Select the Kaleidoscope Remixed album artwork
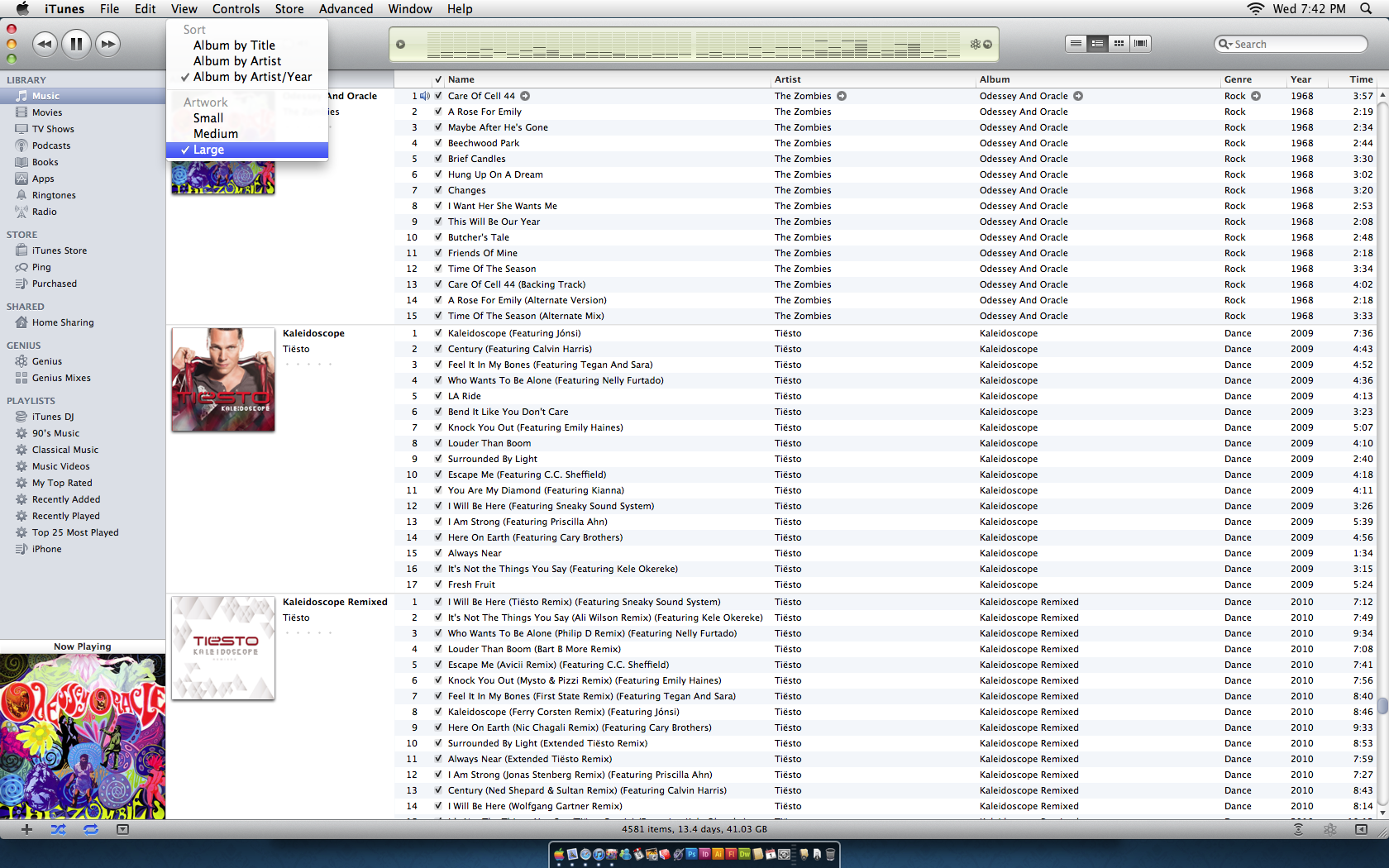1389x868 pixels. [x=223, y=648]
